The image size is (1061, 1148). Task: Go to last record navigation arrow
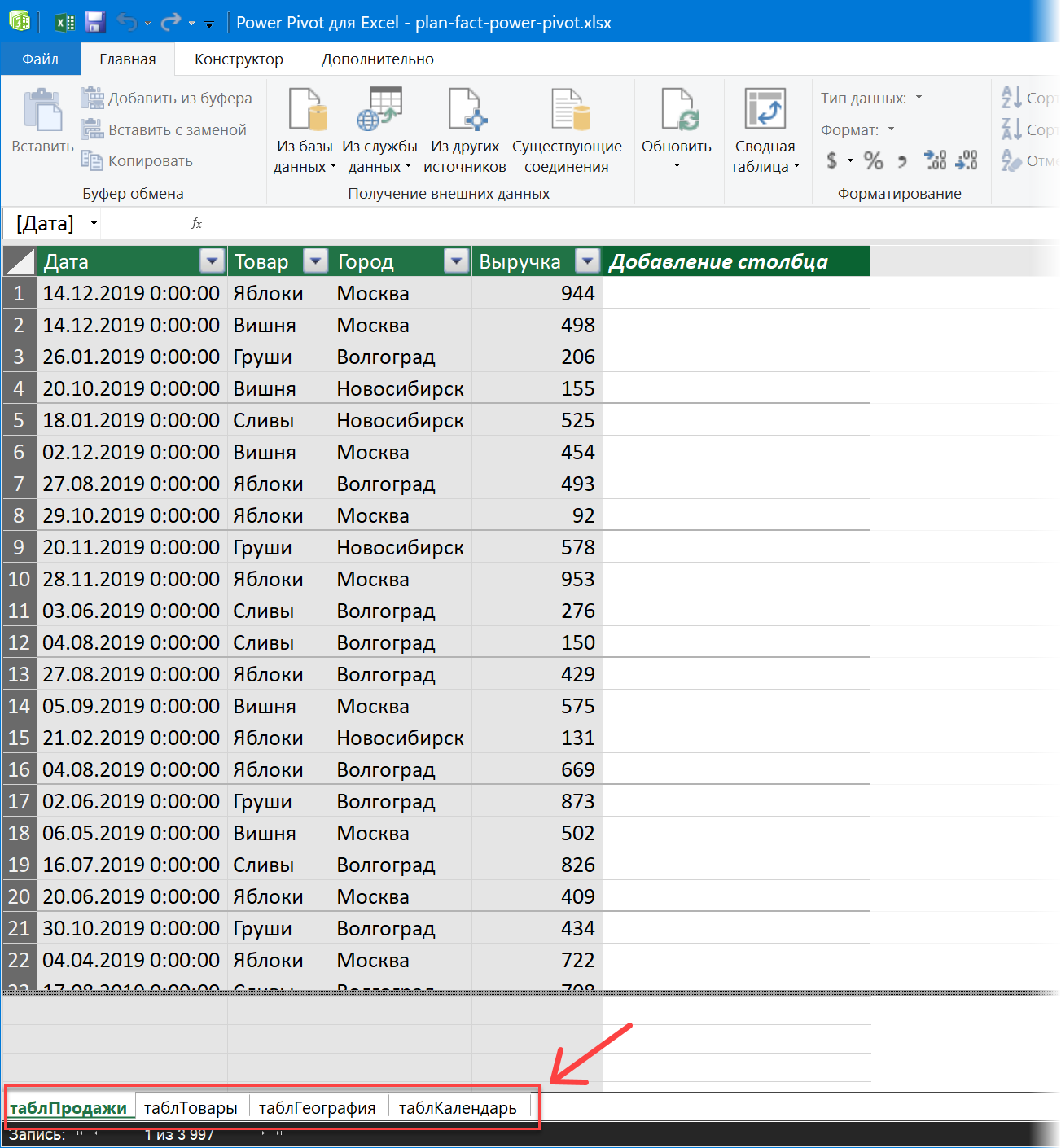279,1133
